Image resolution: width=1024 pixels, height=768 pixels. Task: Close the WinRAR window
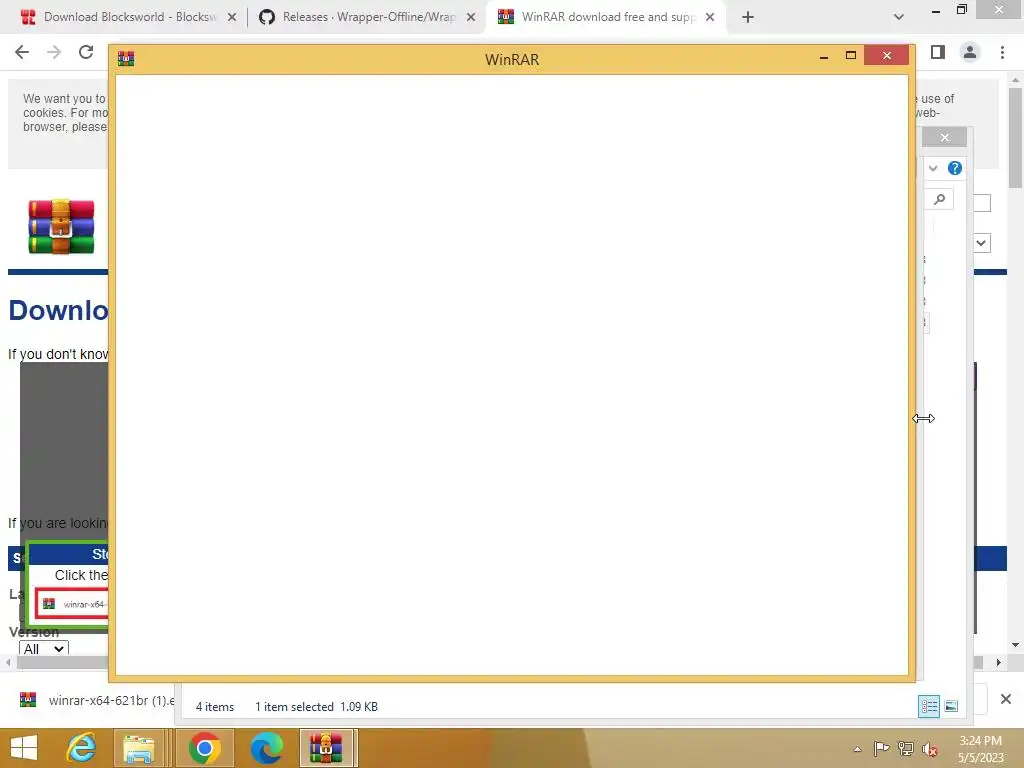click(886, 56)
